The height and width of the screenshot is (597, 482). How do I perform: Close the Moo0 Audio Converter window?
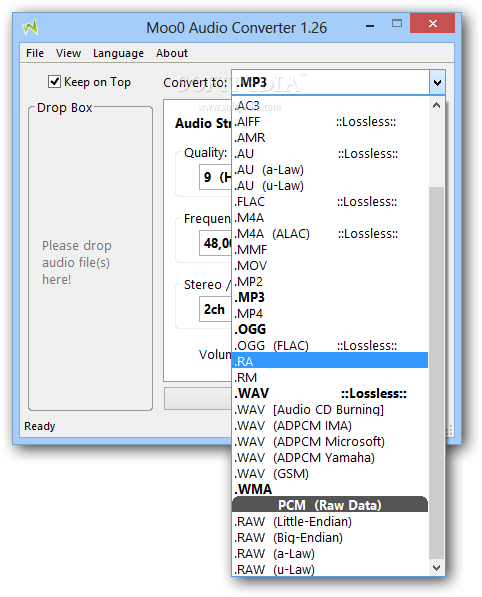(433, 24)
